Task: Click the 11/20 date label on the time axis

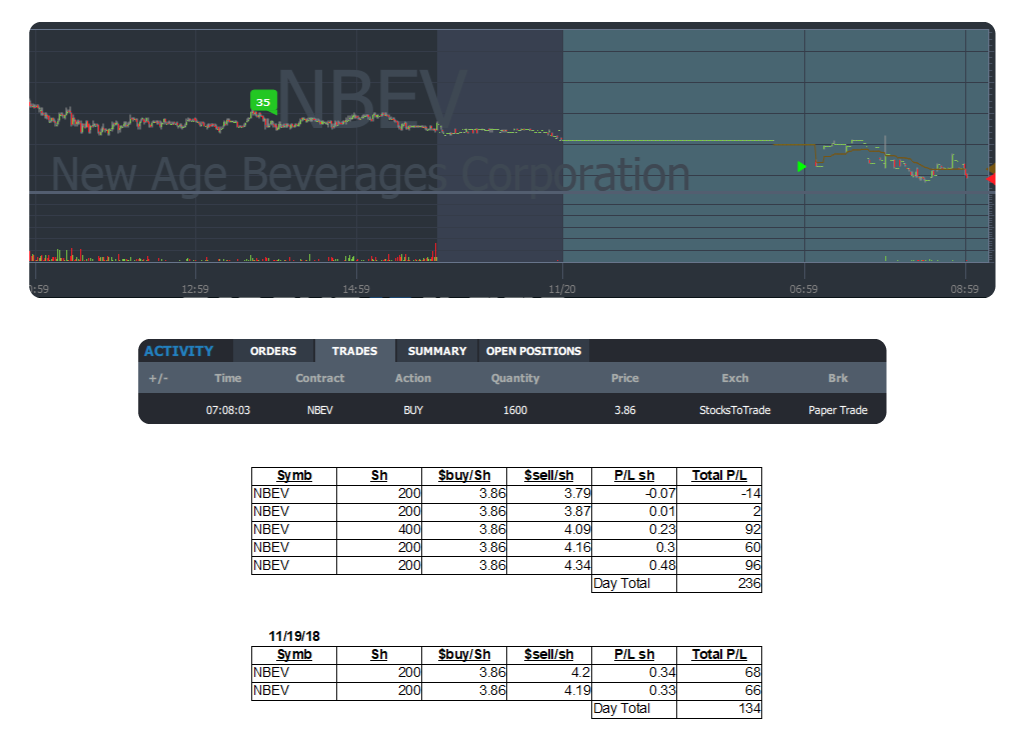Action: point(563,289)
